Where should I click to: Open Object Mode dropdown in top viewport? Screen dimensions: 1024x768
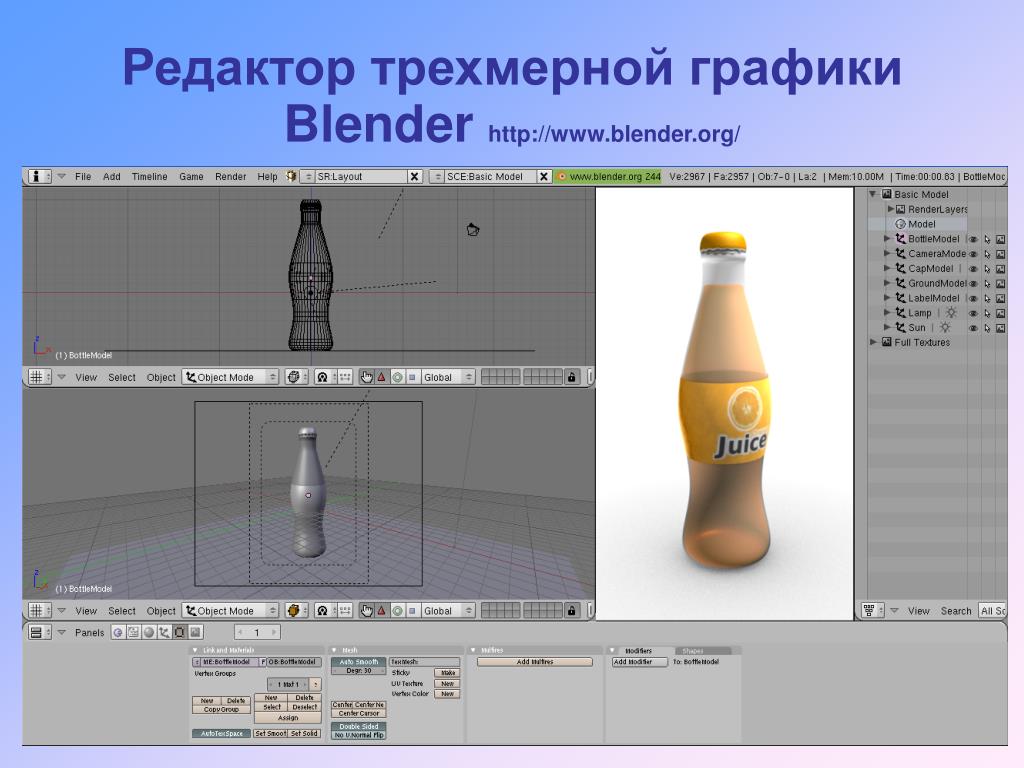230,377
